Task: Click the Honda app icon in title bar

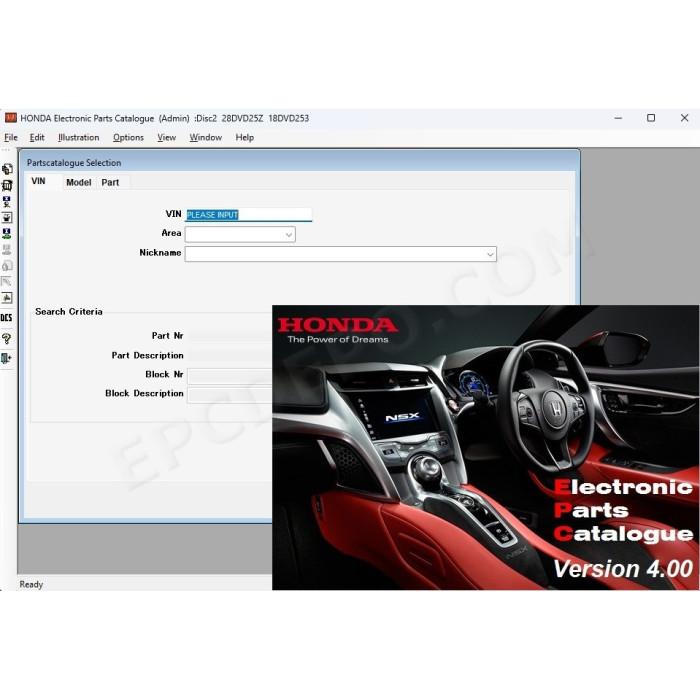Action: pyautogui.click(x=11, y=118)
